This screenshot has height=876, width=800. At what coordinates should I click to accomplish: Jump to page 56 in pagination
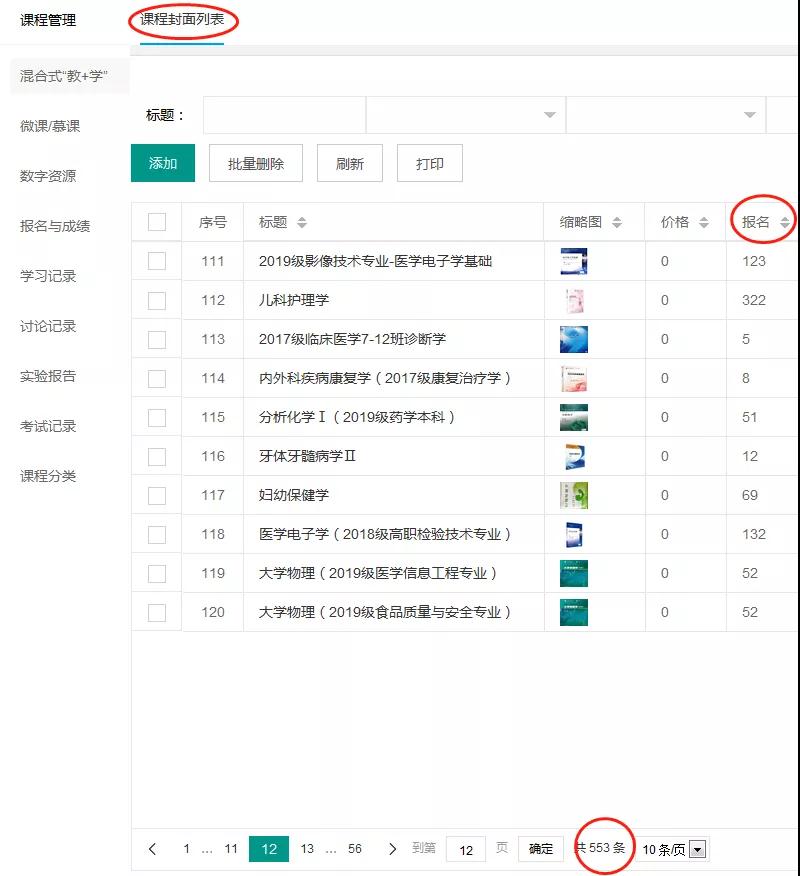tap(355, 849)
